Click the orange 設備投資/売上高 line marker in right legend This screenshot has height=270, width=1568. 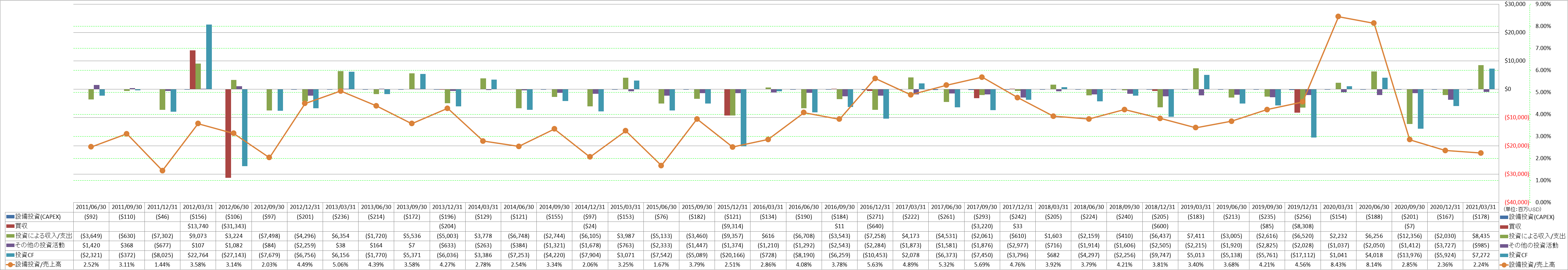(1505, 265)
